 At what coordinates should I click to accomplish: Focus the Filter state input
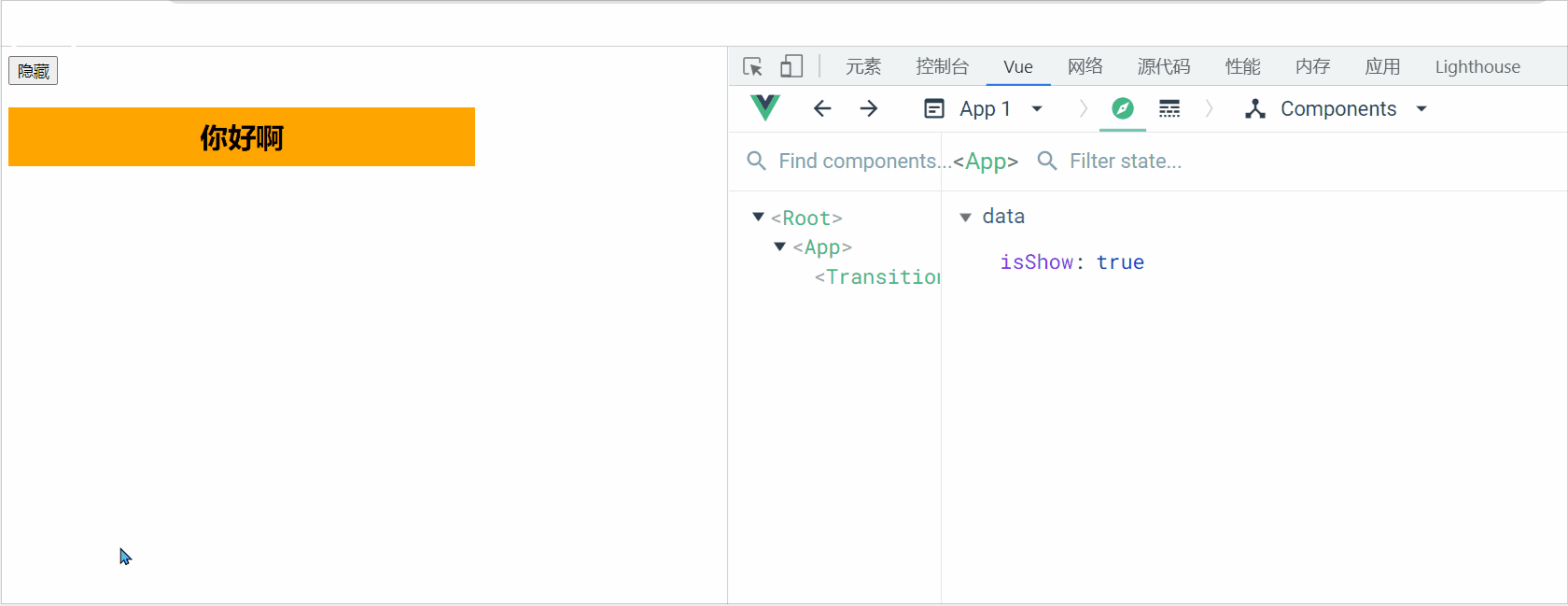tap(1125, 161)
